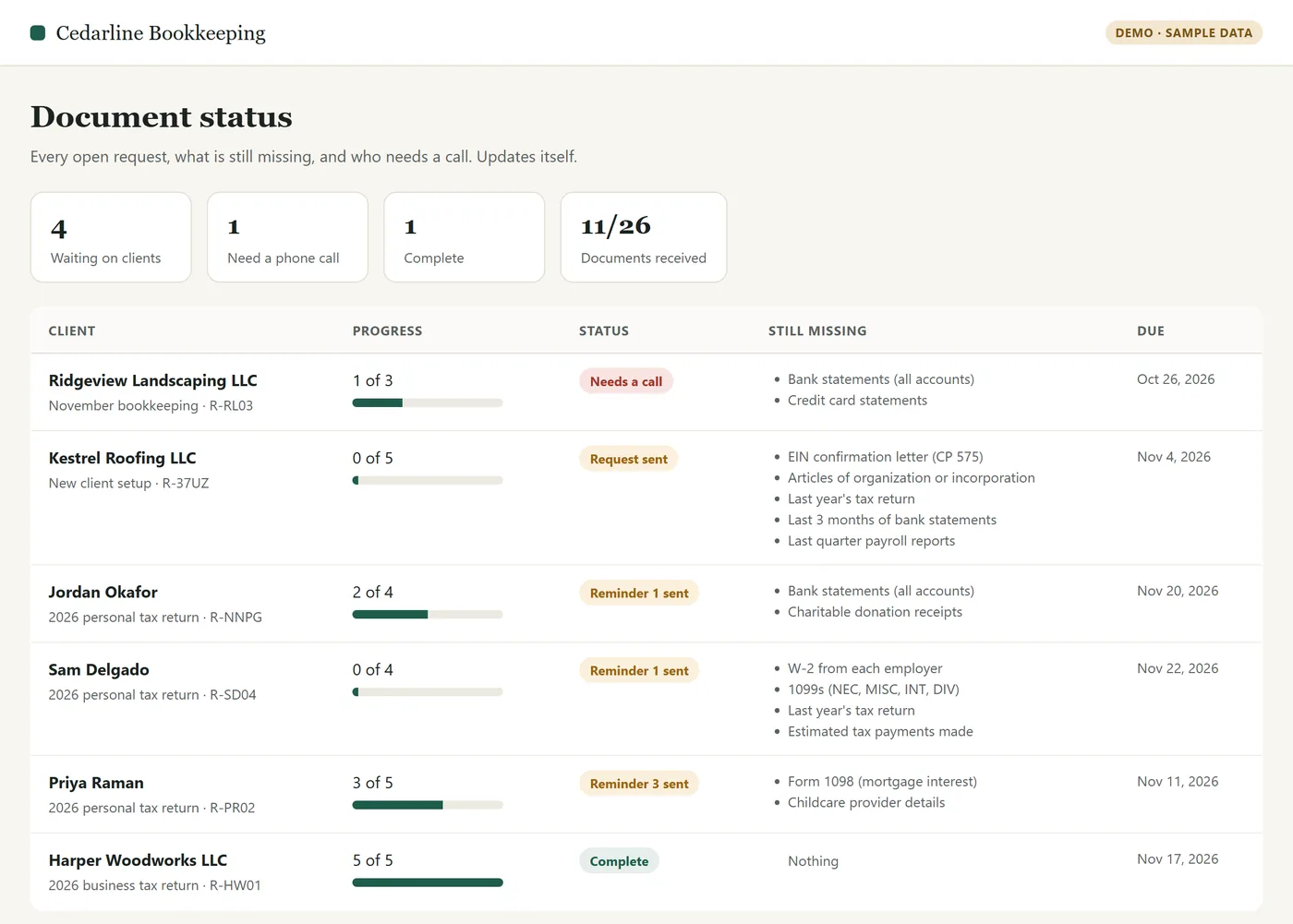
Task: Click the Nov 4, 2026 due date
Action: click(1174, 457)
